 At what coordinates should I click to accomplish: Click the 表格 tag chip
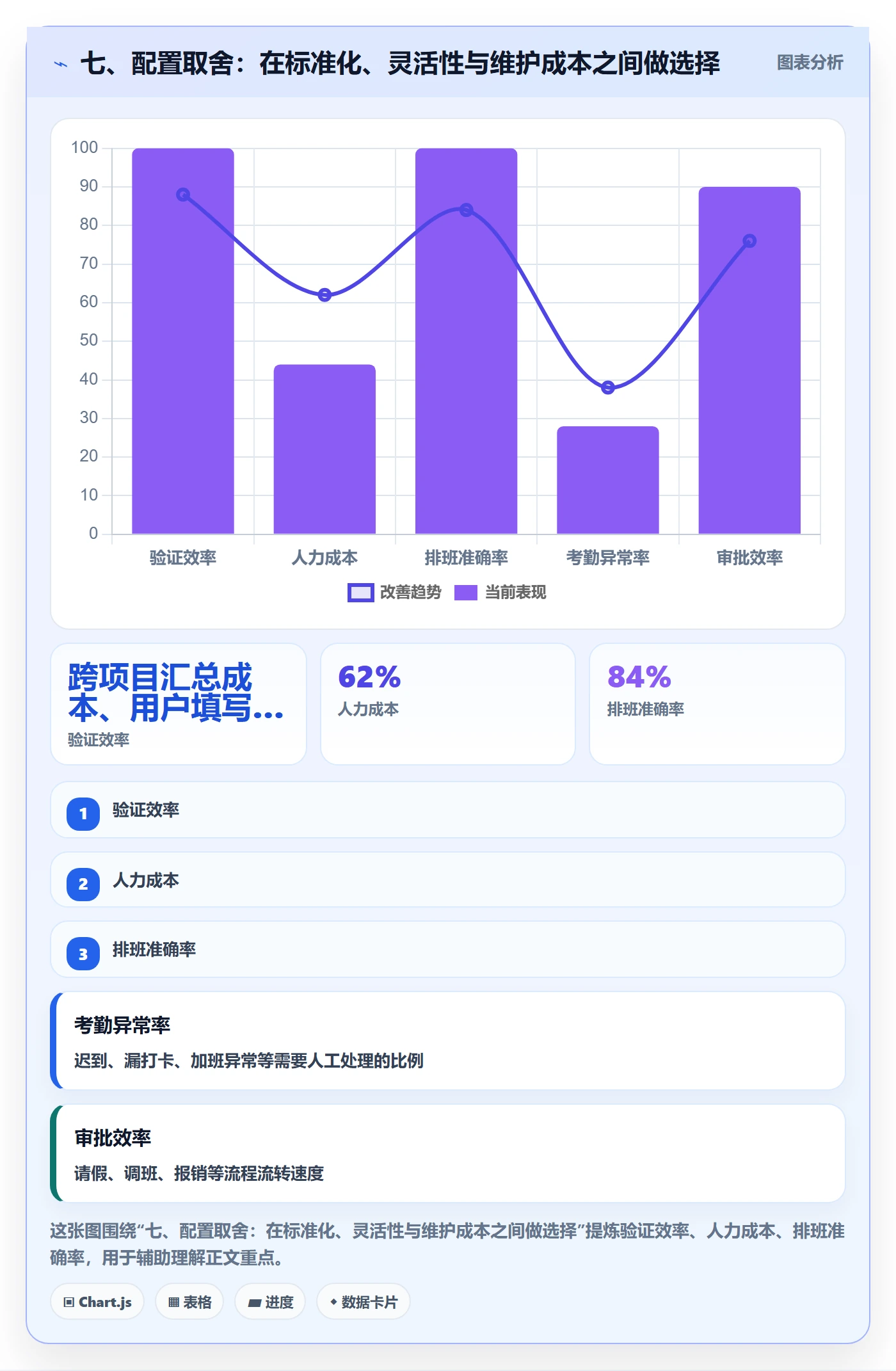coord(189,1302)
